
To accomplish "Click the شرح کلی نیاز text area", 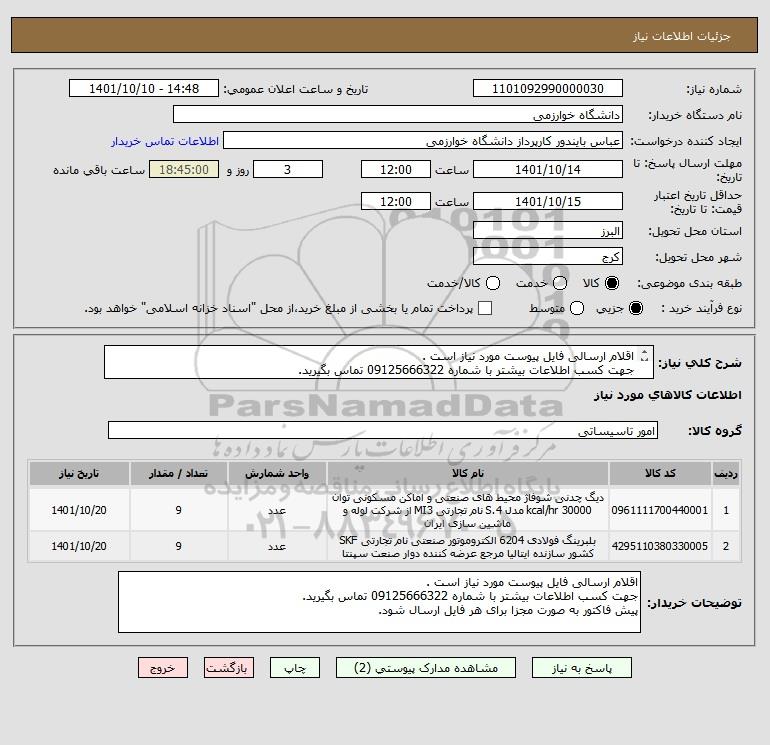I will click(x=379, y=362).
